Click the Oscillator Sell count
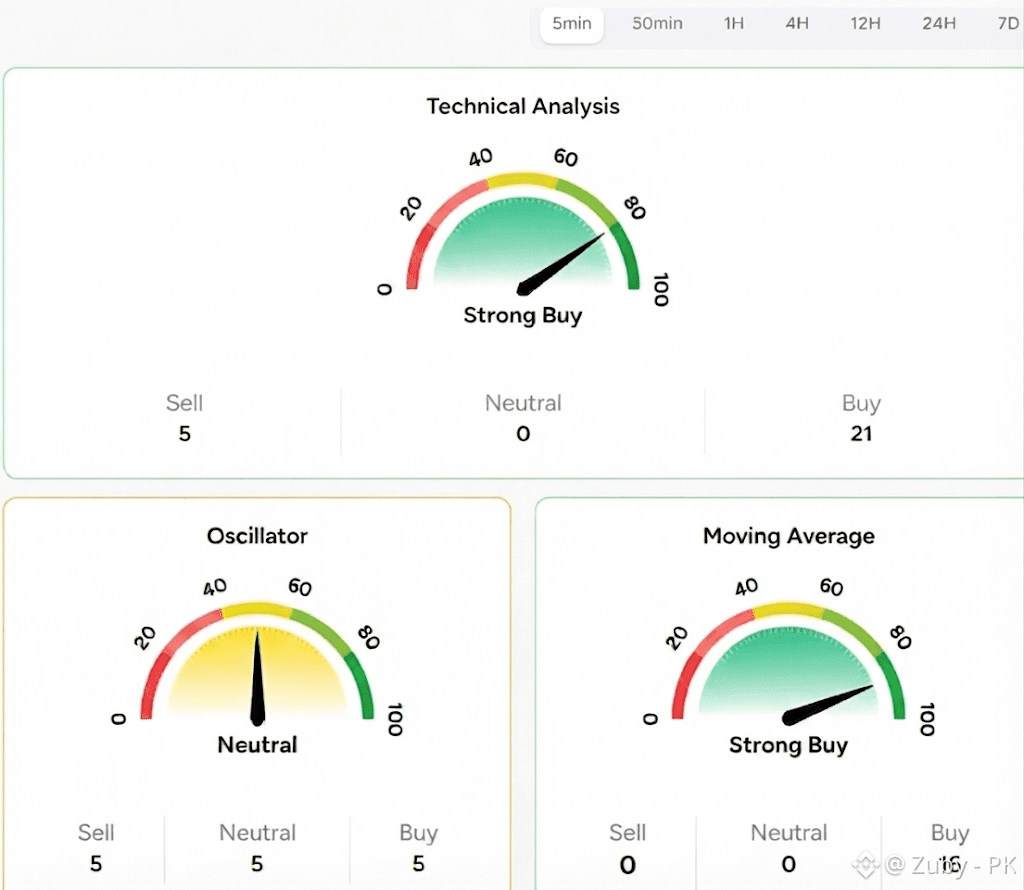The image size is (1024, 890). [x=96, y=864]
